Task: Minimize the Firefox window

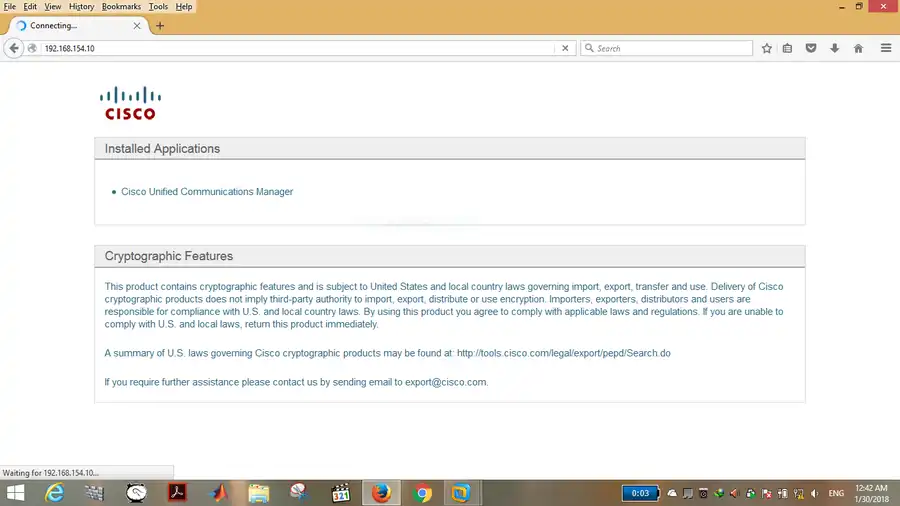Action: tap(841, 7)
